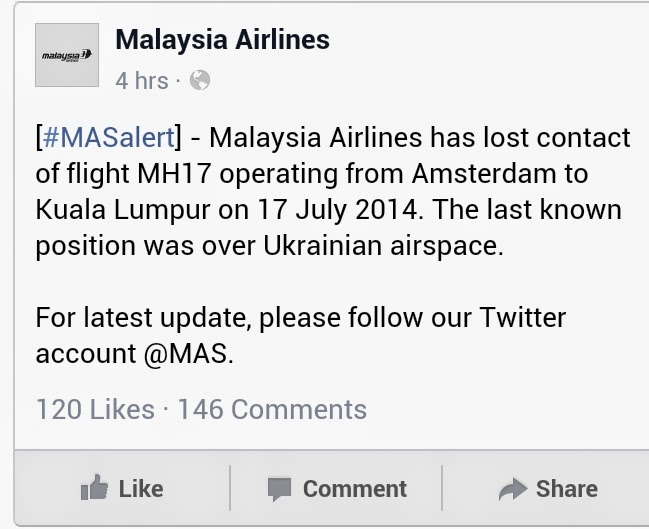Click the 'Kuala Lumpur on 17 July 2014' line
Image resolution: width=649 pixels, height=529 pixels.
[x=227, y=210]
